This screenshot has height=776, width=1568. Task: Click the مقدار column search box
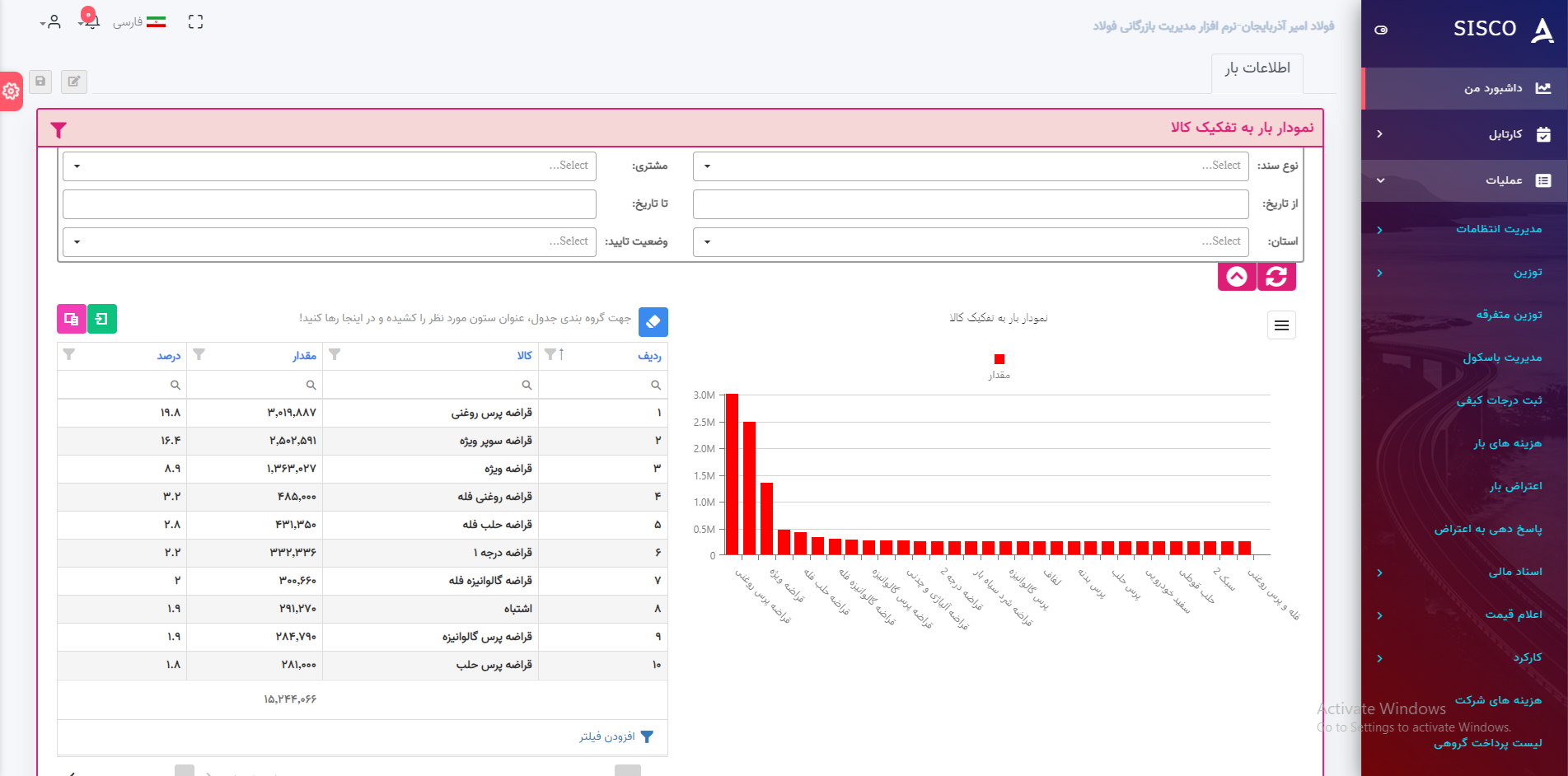[255, 385]
